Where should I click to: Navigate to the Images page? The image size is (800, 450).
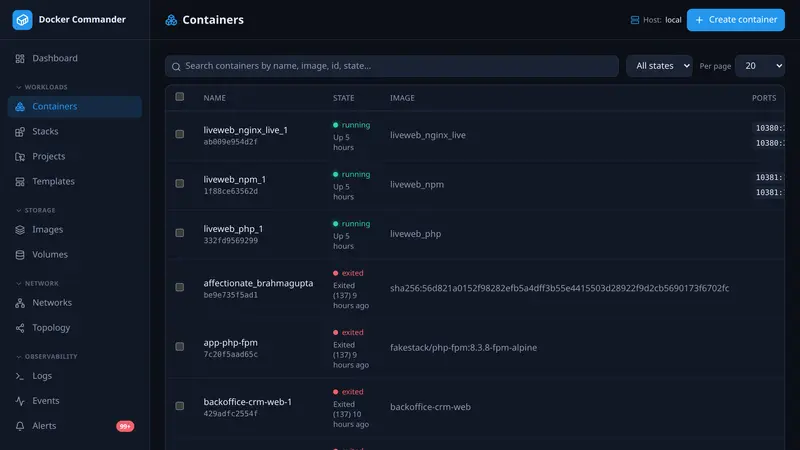[x=74, y=230]
